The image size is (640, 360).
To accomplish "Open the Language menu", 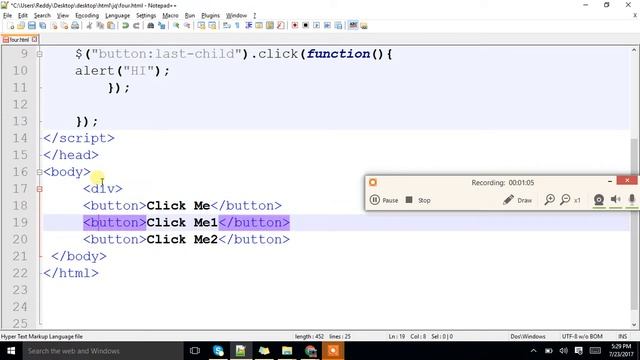I will [118, 16].
